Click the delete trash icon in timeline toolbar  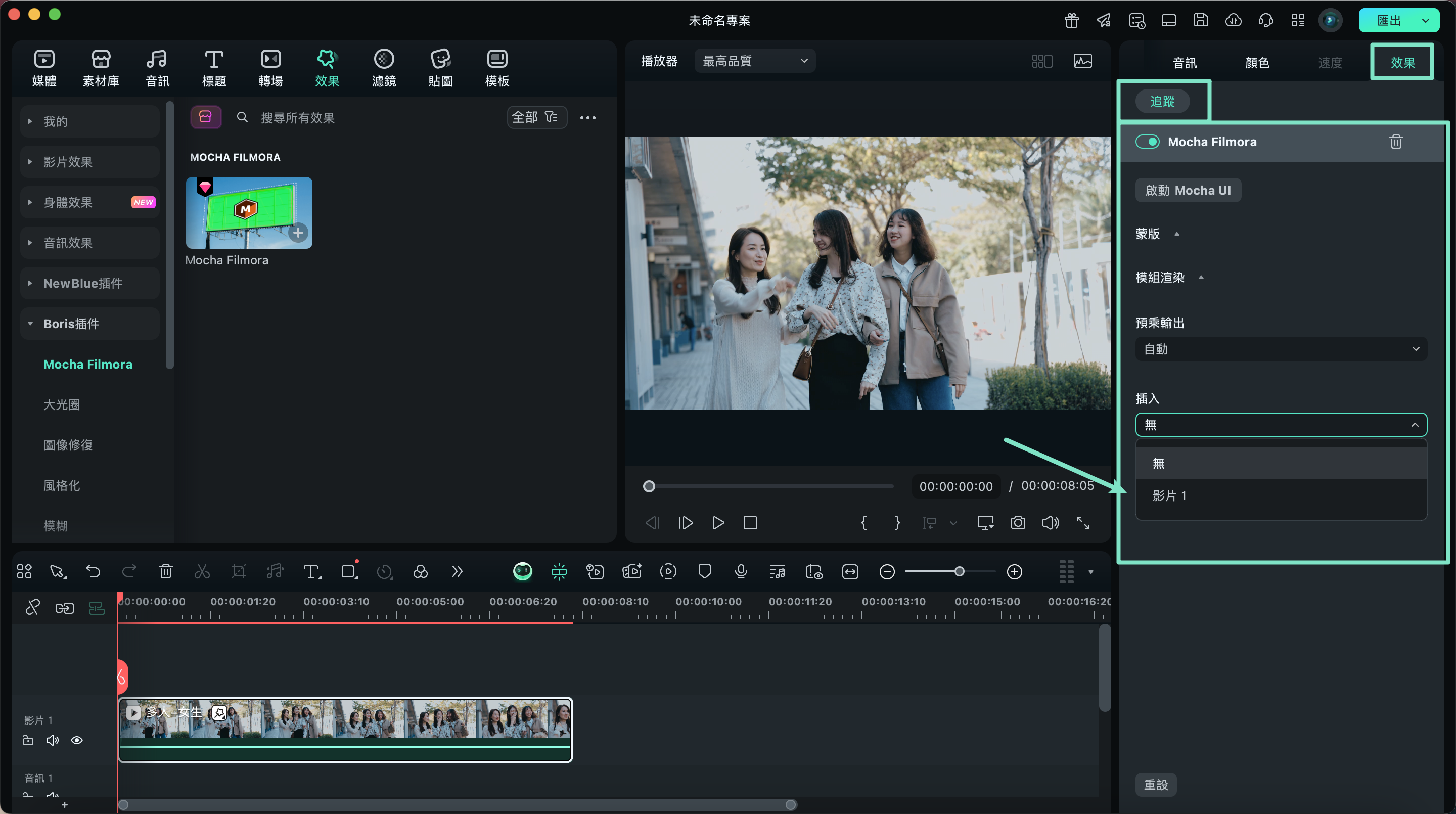coord(166,571)
